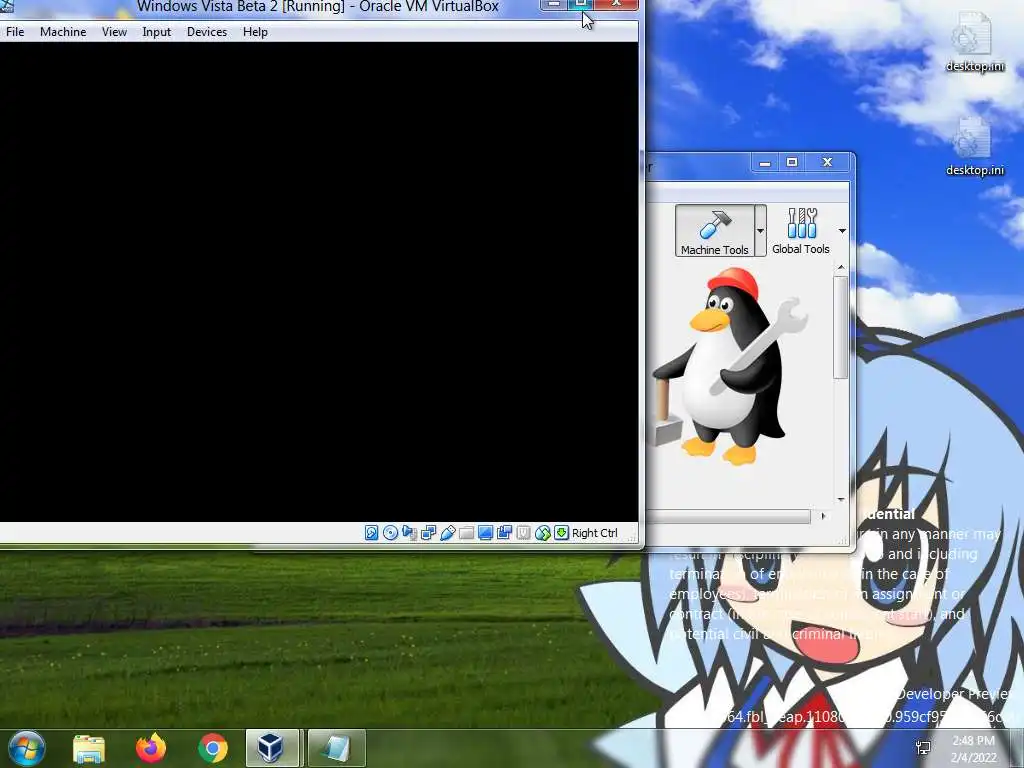Click the Right Ctrl host key label
This screenshot has height=768, width=1024.
click(594, 533)
